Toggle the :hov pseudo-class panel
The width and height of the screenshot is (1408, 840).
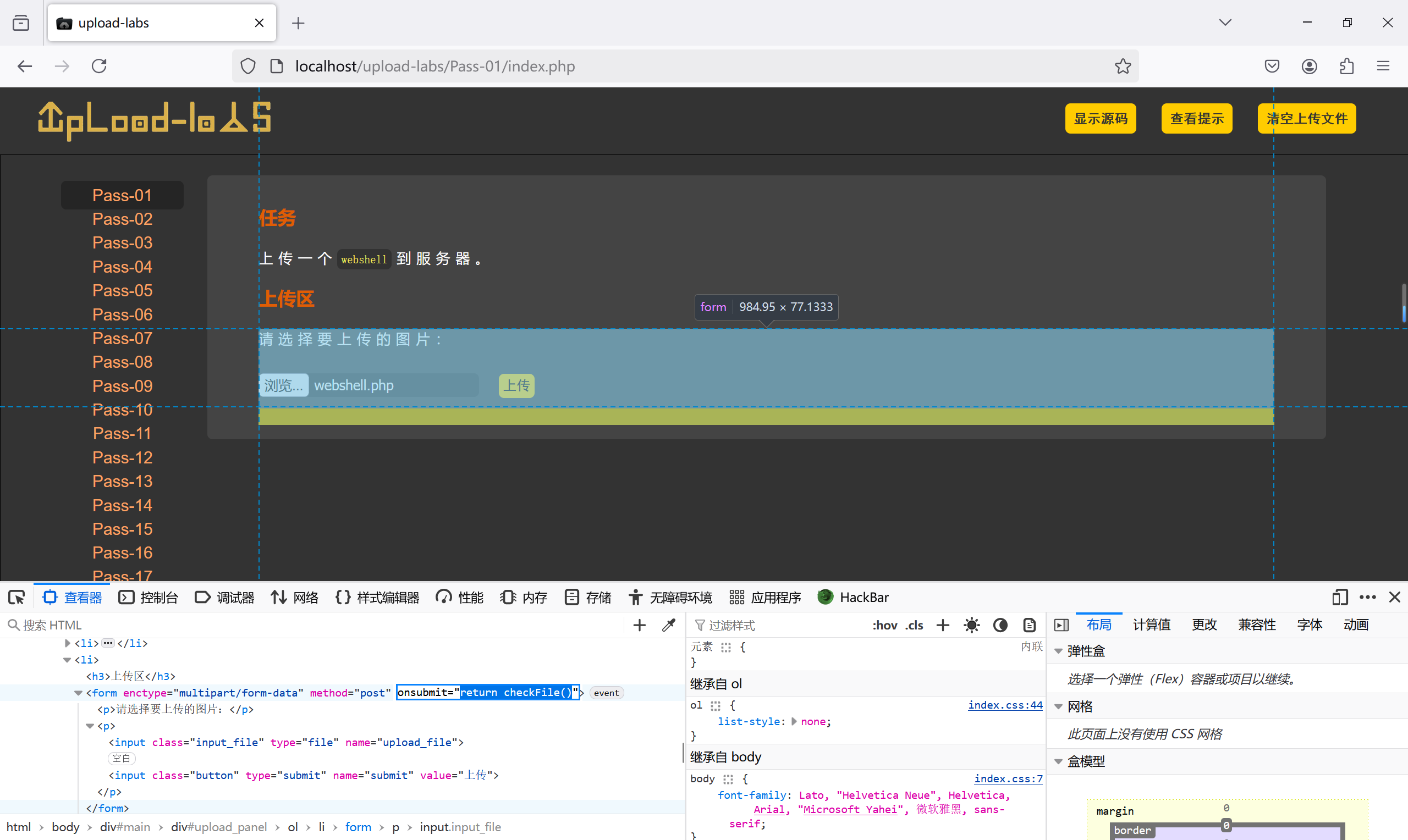884,625
